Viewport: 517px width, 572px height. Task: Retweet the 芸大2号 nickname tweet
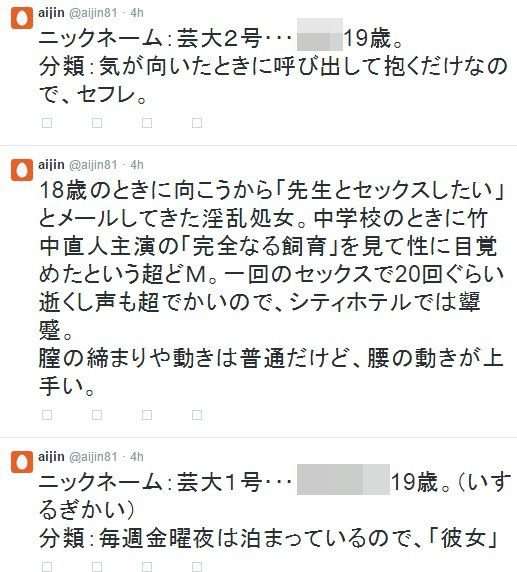tap(97, 123)
